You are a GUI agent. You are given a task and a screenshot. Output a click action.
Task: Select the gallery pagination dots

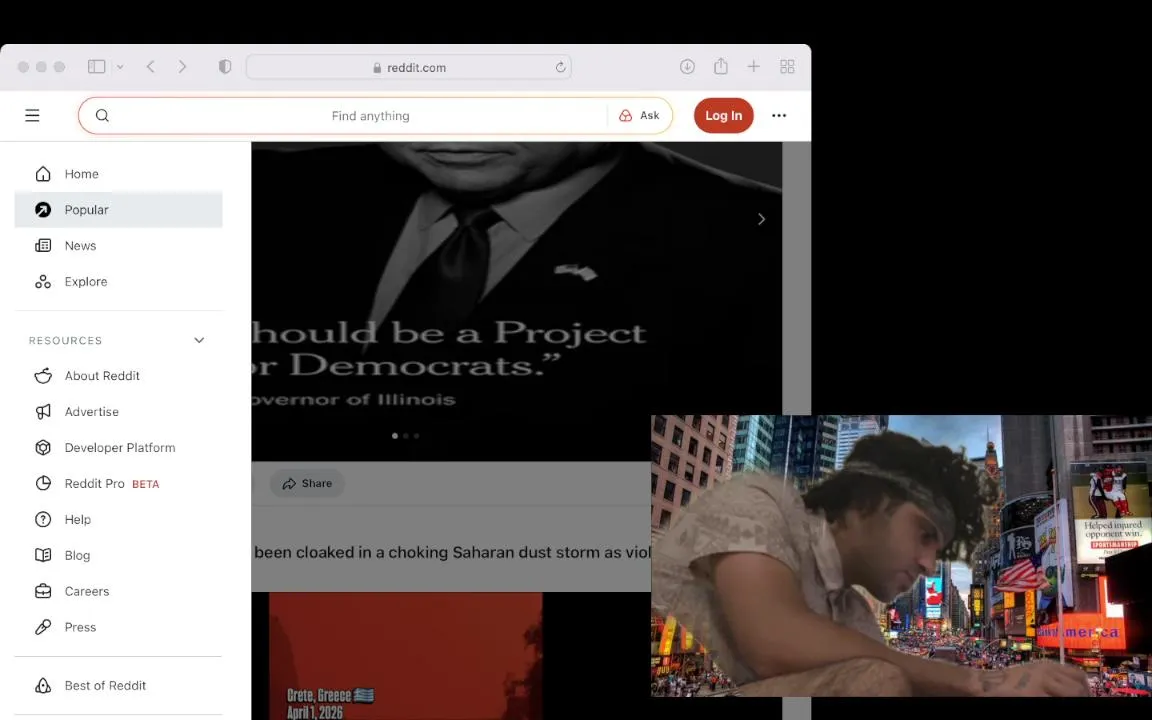coord(406,436)
